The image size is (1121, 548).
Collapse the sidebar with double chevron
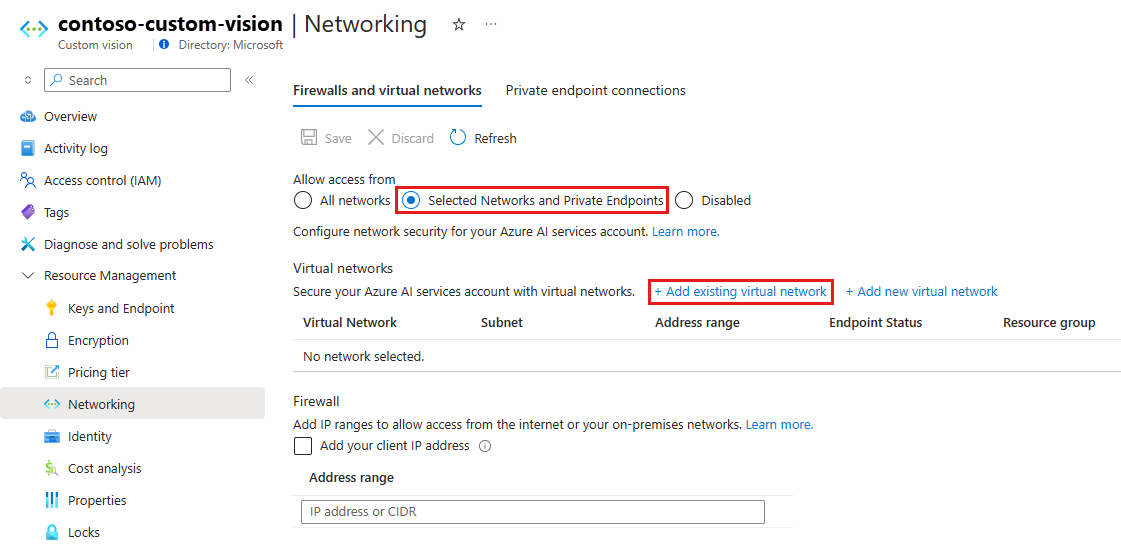pyautogui.click(x=249, y=80)
